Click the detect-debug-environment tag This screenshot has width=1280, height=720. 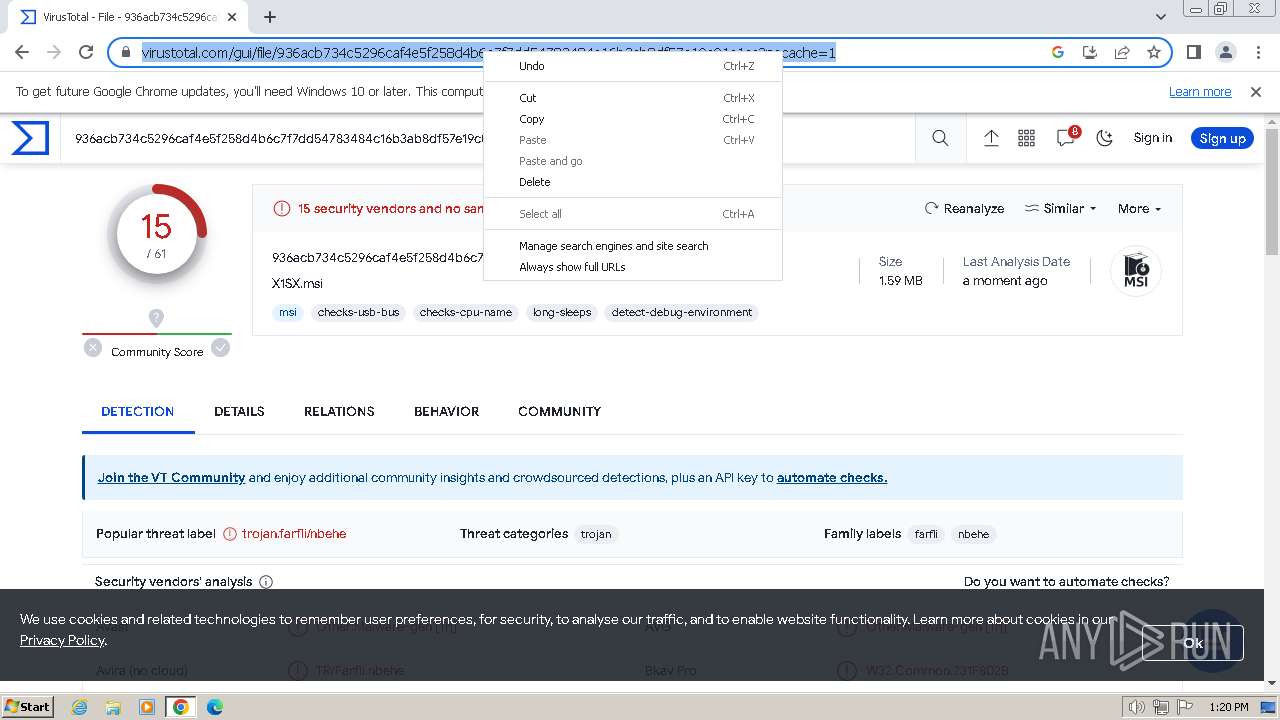(x=682, y=312)
